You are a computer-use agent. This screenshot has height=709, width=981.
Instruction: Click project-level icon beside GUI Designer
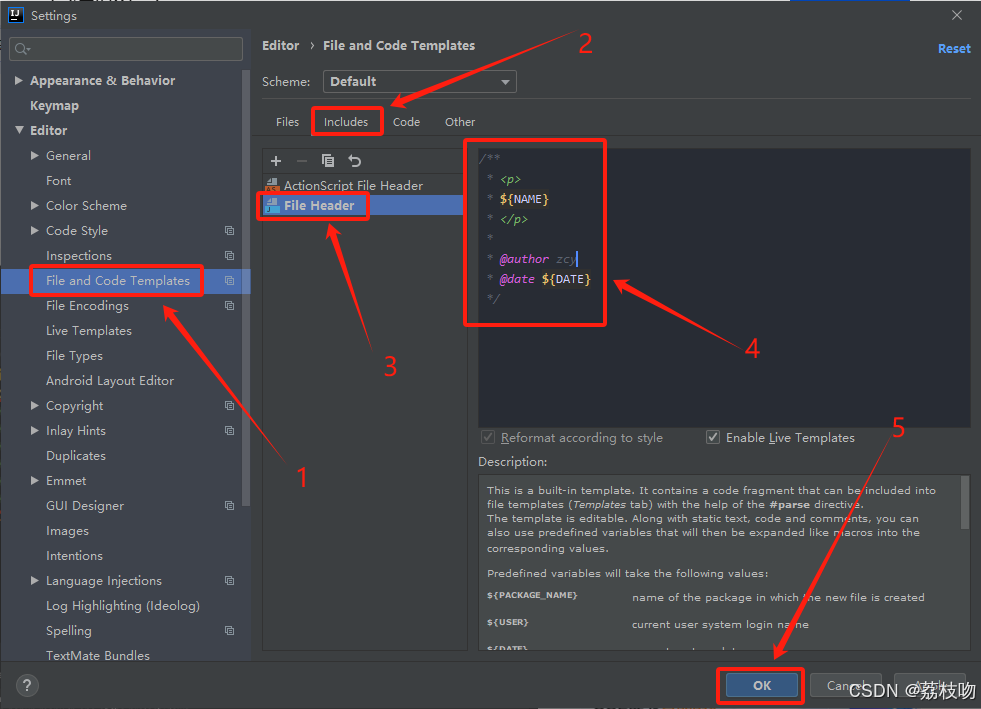pos(230,506)
